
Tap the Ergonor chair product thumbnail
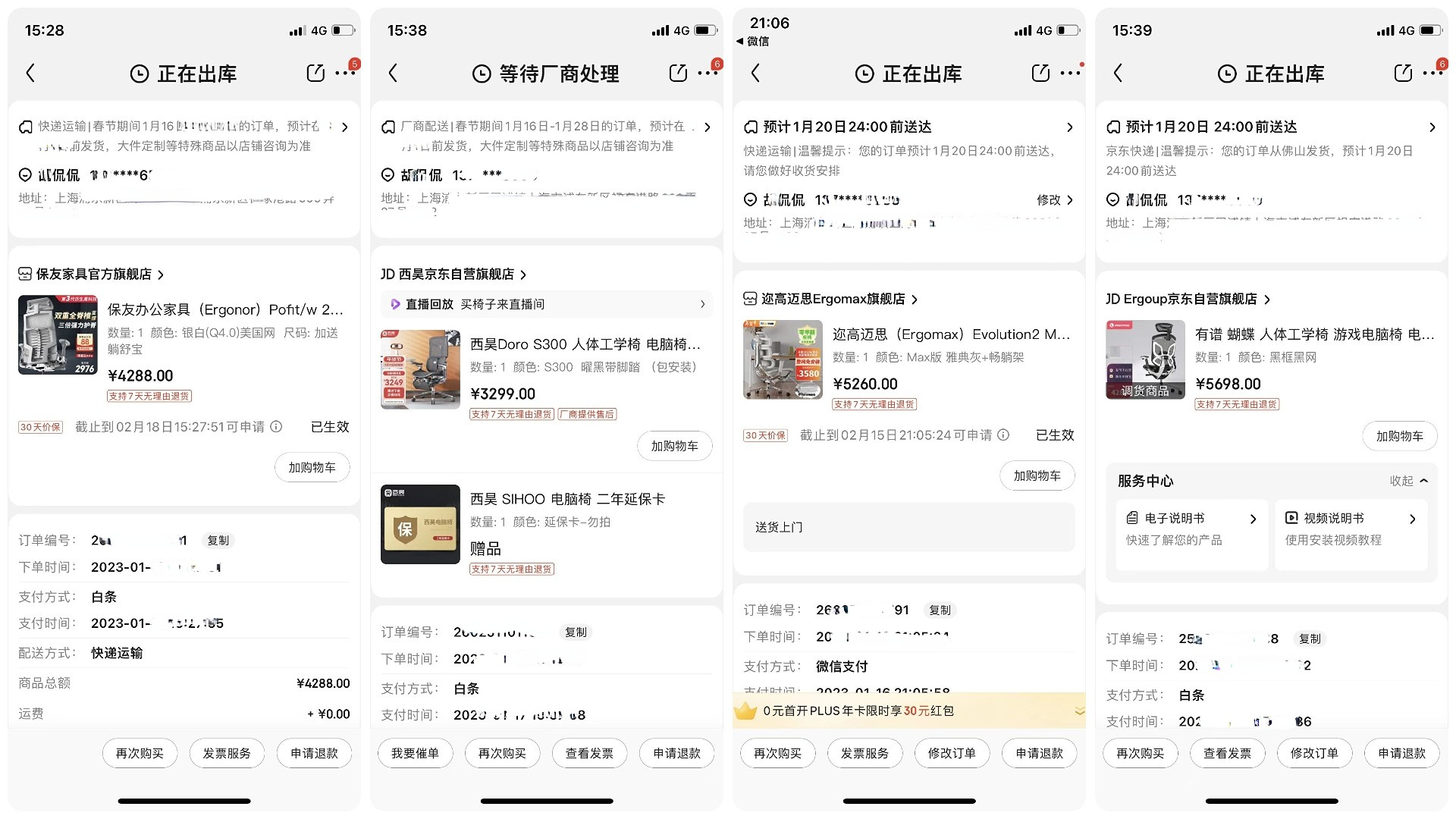pyautogui.click(x=57, y=335)
